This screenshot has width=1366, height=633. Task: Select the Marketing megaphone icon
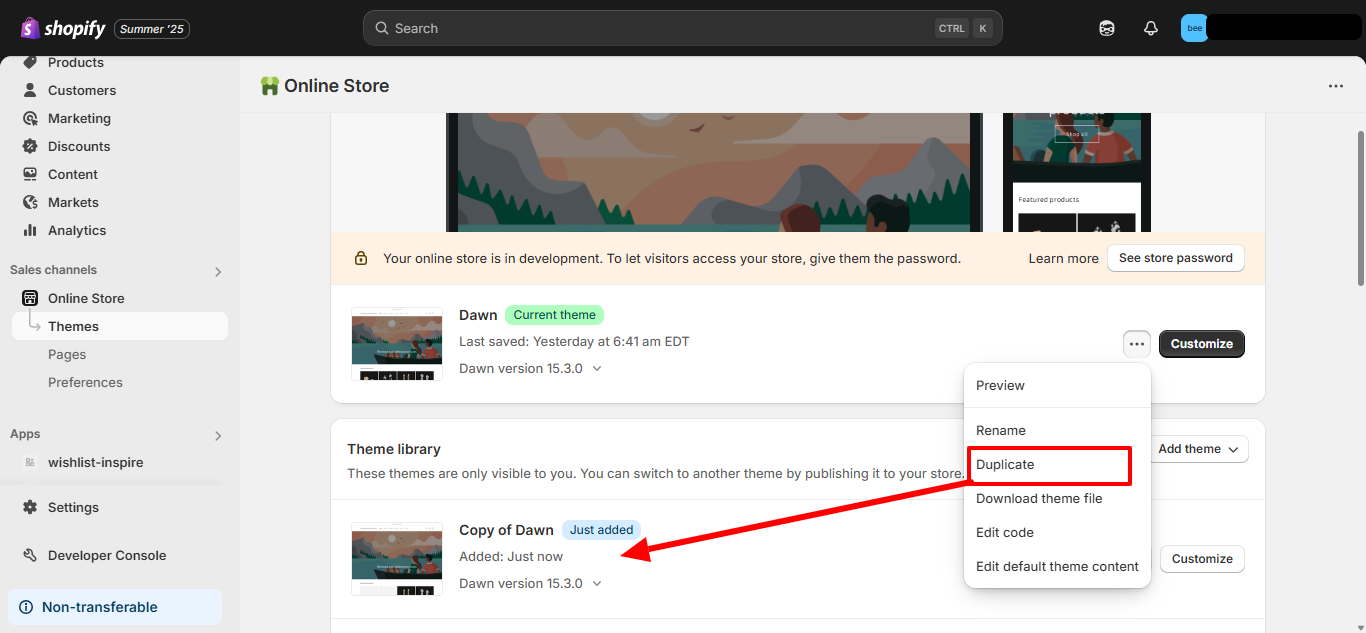click(29, 118)
